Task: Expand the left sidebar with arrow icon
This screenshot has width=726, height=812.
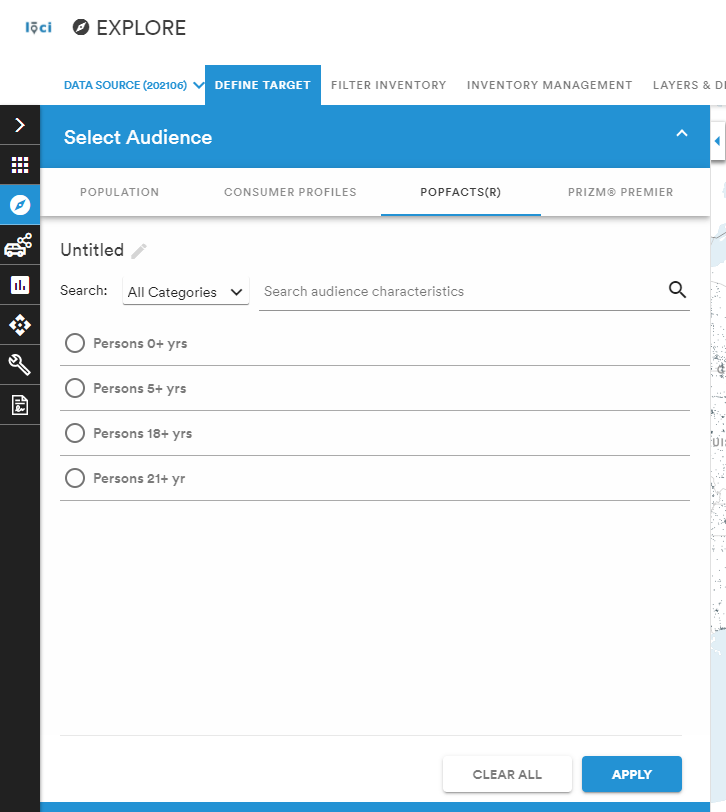Action: tap(20, 125)
